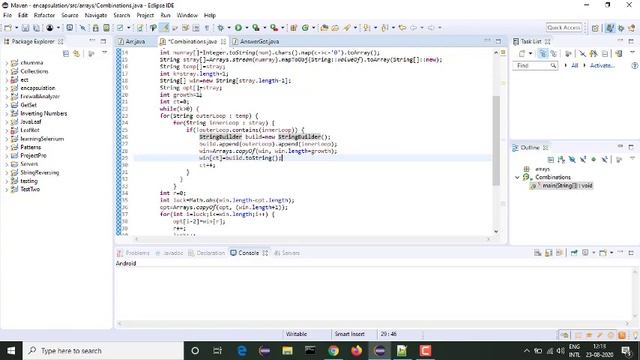Click the All filter in Task List

click(574, 65)
